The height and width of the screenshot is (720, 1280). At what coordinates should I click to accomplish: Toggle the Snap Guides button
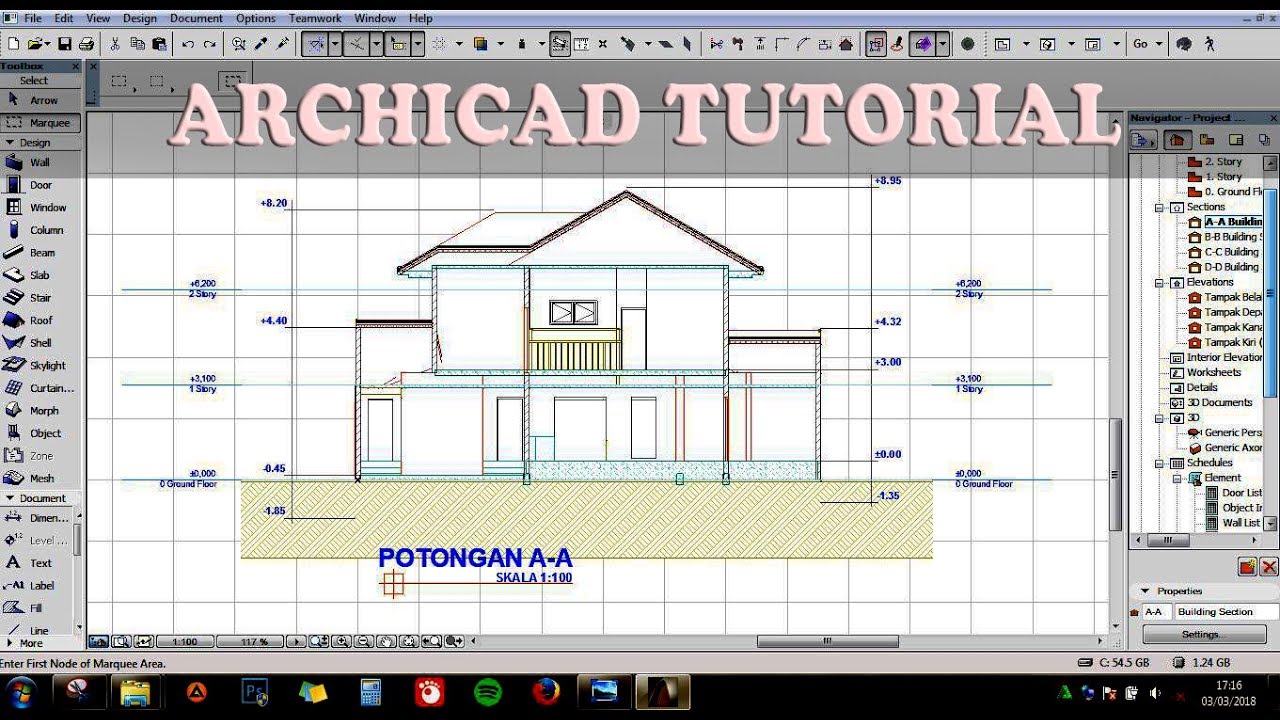(x=356, y=44)
